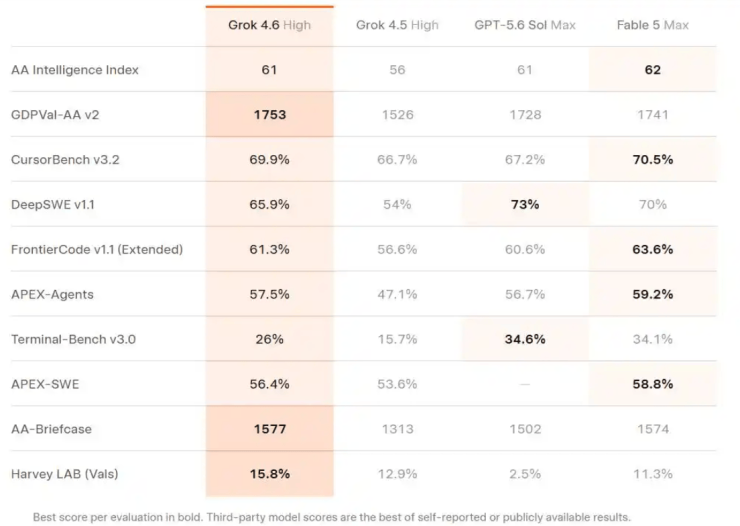Image resolution: width=740 pixels, height=526 pixels.
Task: Select the APEX-SWE row label
Action: [45, 384]
